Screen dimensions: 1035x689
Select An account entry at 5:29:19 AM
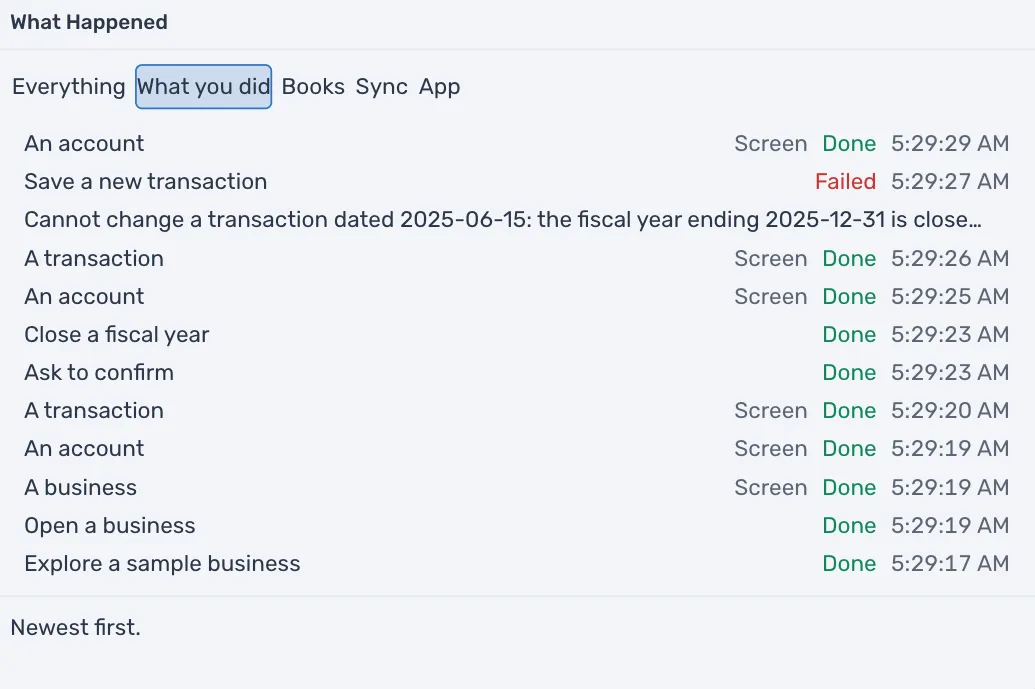517,449
